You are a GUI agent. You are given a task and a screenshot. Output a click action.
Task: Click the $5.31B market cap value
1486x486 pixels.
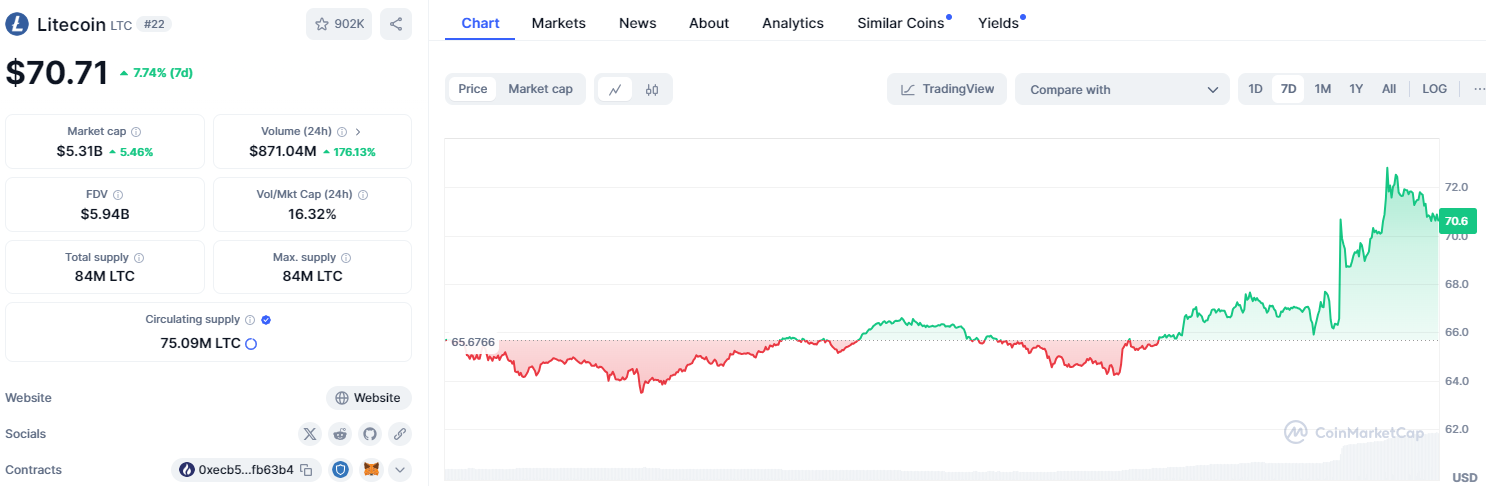(80, 151)
